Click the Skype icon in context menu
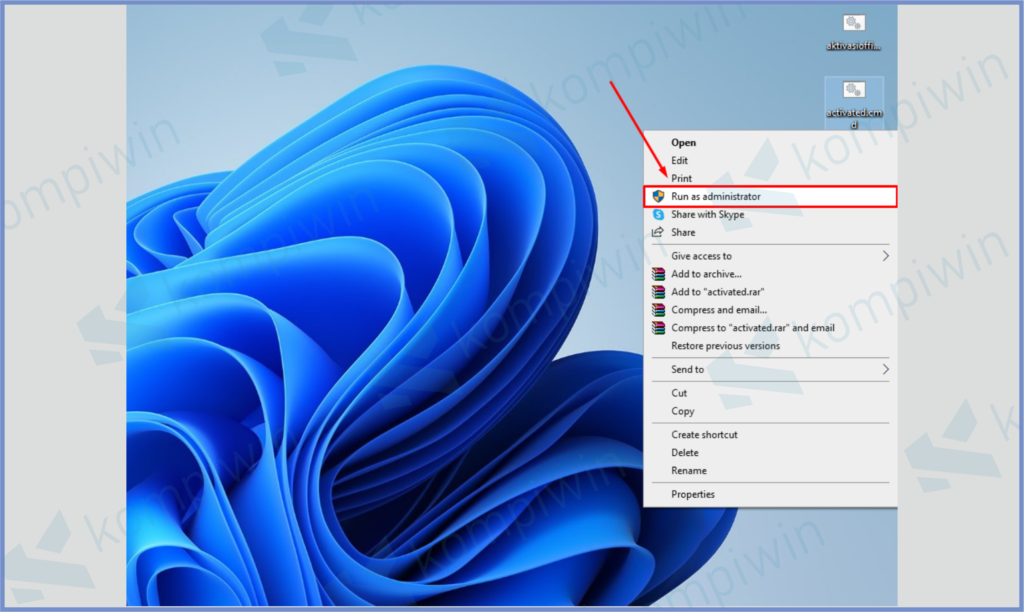This screenshot has height=612, width=1024. (x=658, y=215)
